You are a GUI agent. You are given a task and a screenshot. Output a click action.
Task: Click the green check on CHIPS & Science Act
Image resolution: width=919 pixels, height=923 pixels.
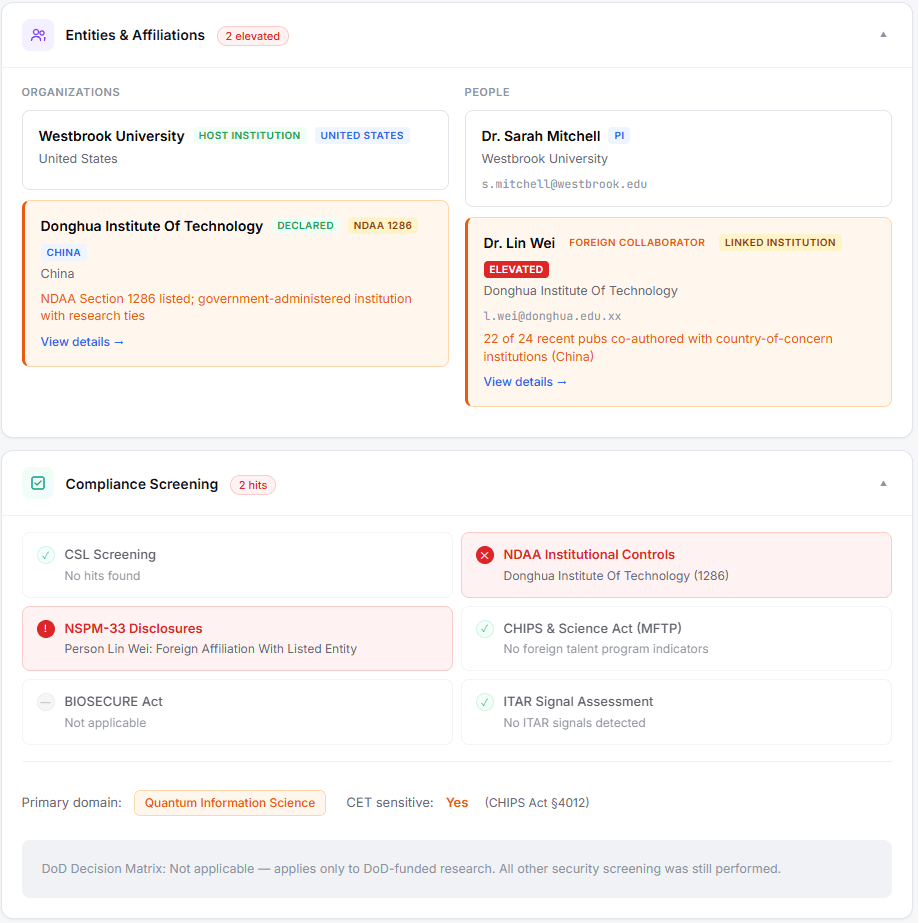pyautogui.click(x=485, y=627)
